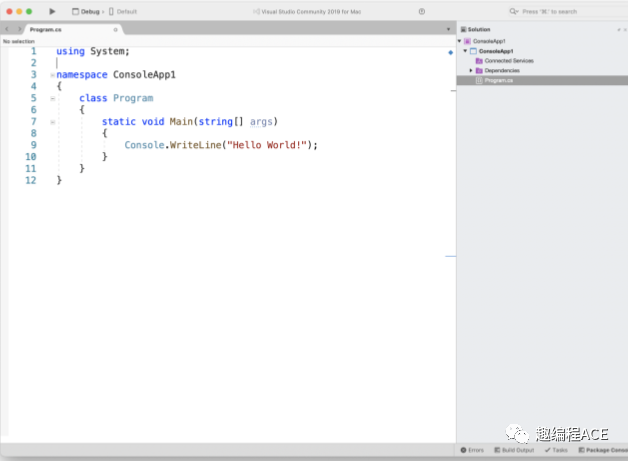Open the Debug configuration dropdown
Viewport: 628px width, 461px height.
coord(87,11)
